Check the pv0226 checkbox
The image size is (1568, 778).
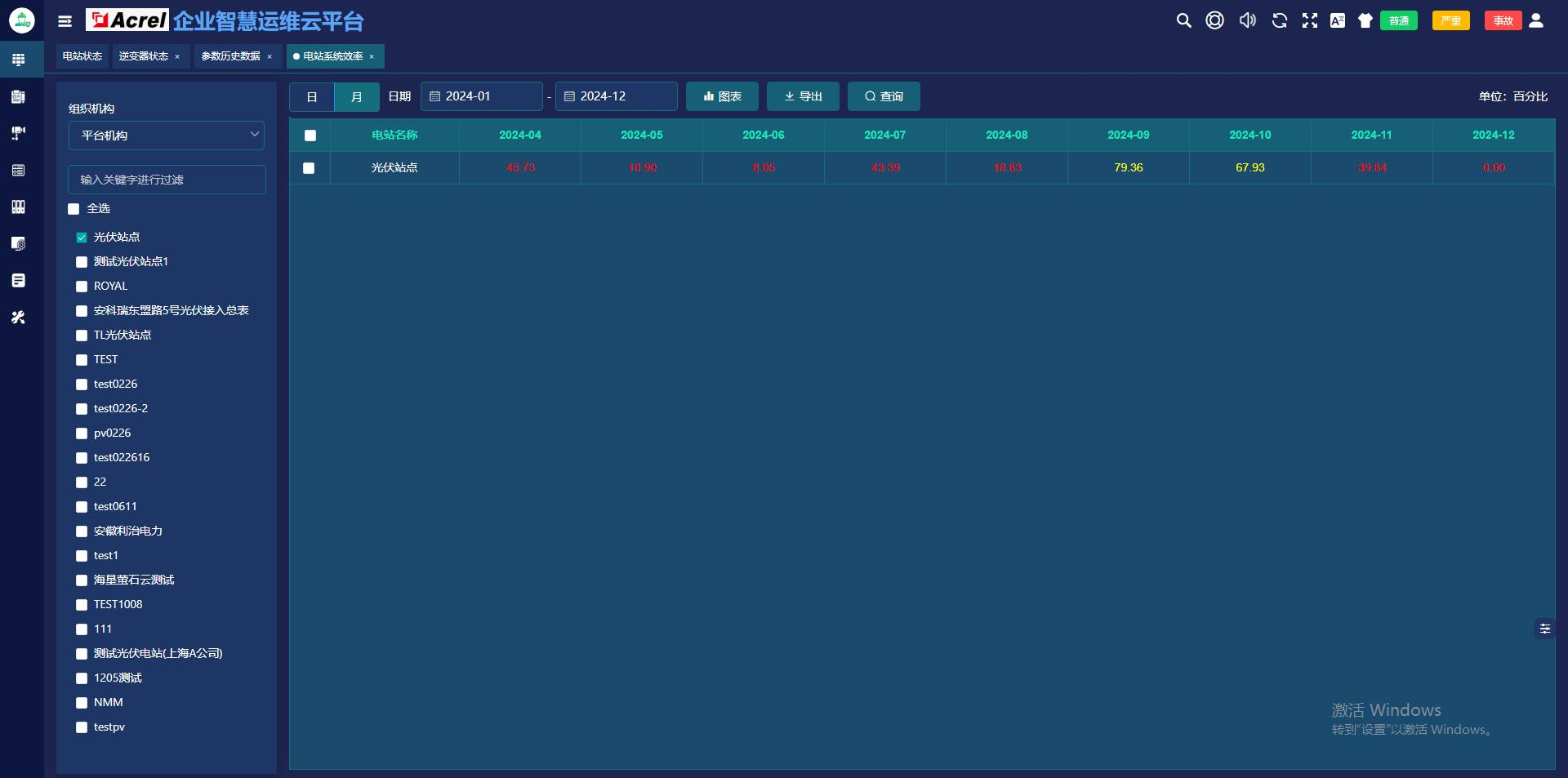82,433
